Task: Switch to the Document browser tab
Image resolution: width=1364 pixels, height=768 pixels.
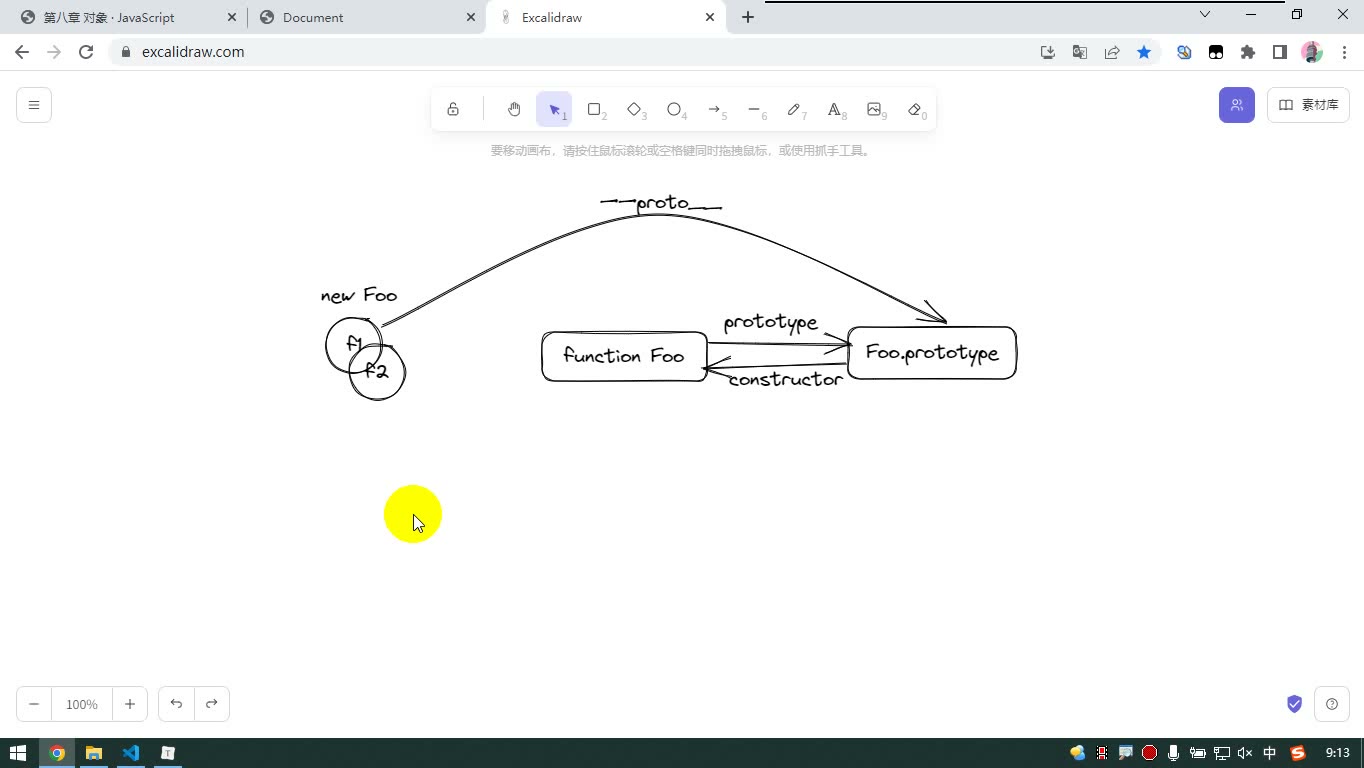Action: (364, 17)
